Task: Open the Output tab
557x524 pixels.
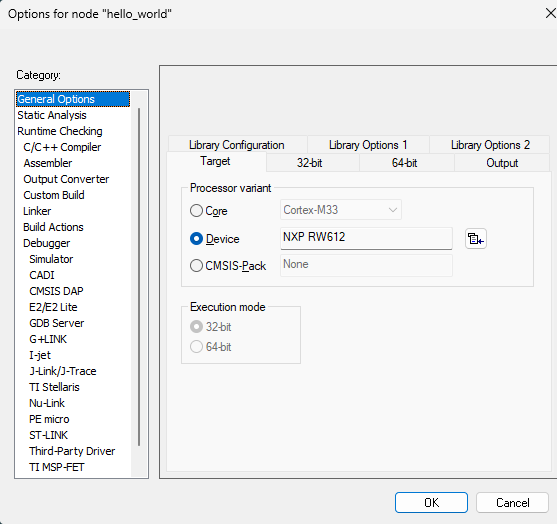Action: coord(502,163)
